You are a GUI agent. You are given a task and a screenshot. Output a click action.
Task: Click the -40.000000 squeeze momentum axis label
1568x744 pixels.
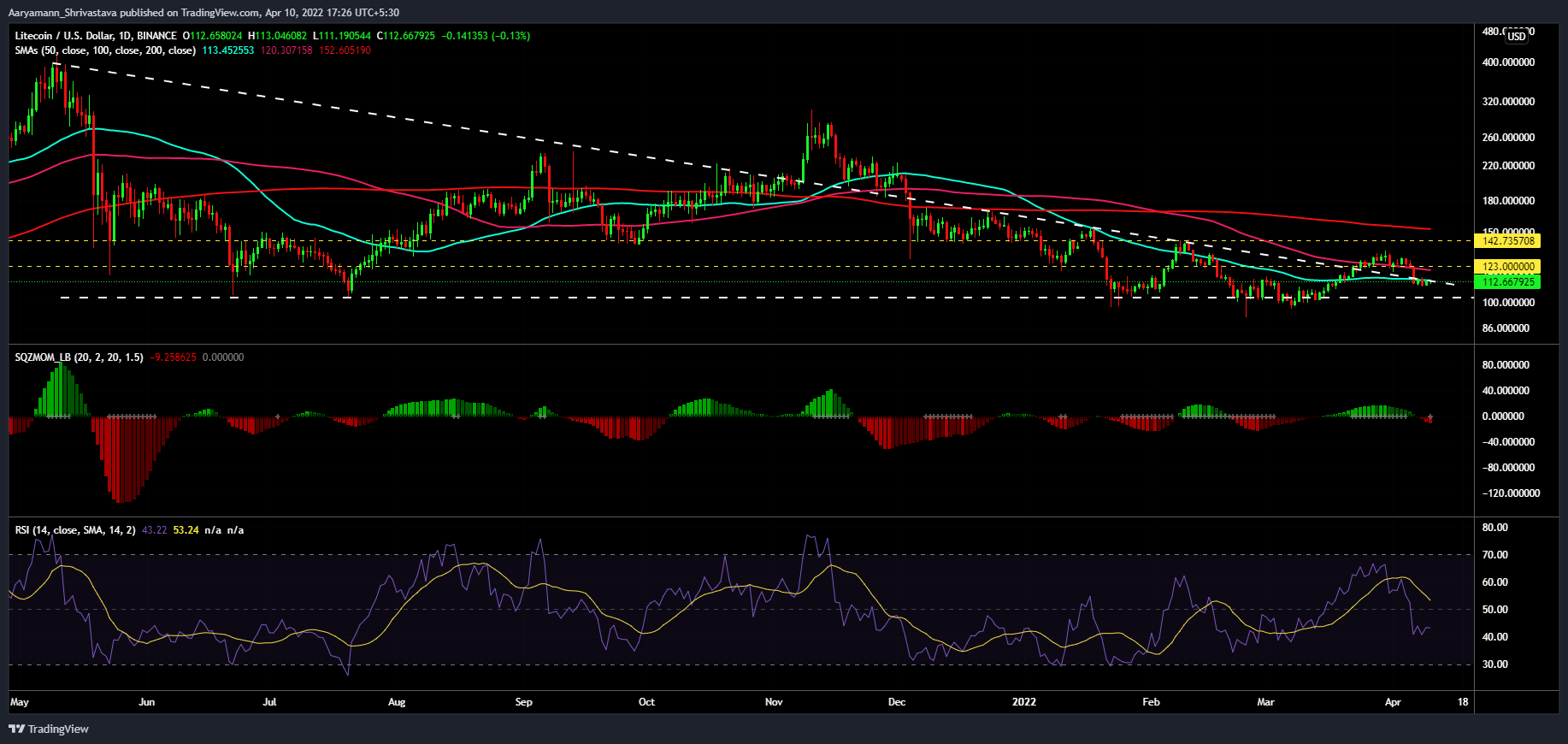pos(1508,442)
